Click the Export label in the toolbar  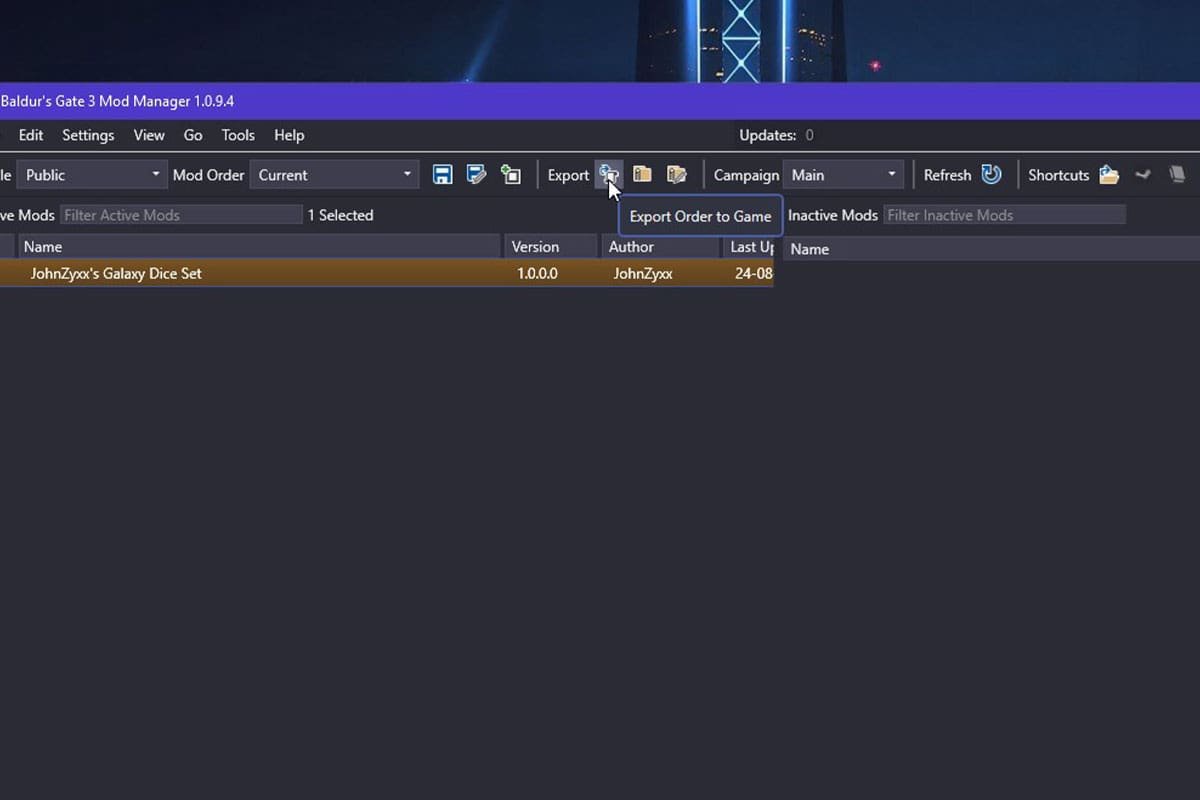click(x=568, y=175)
